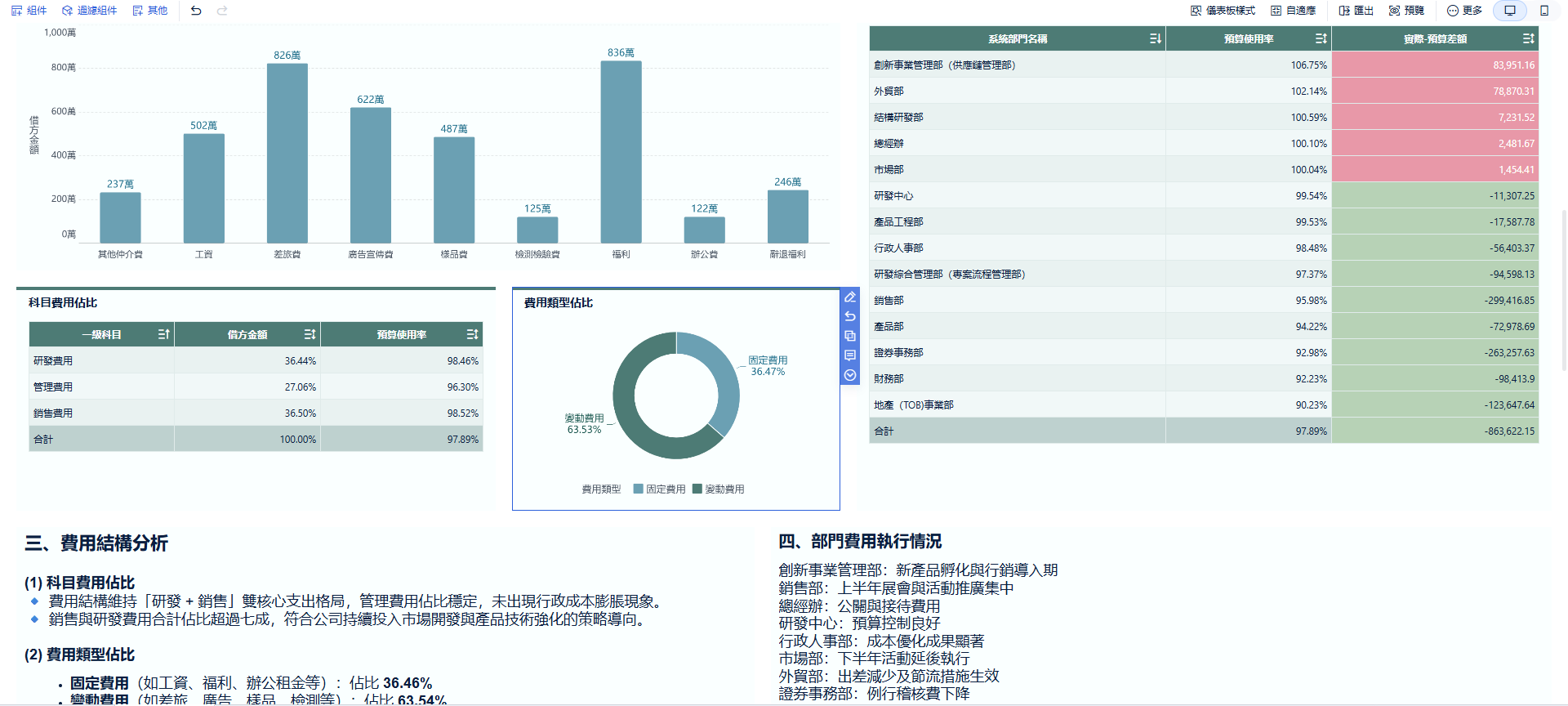Sort the 系統部門名稱 column via sort icon
This screenshot has height=706, width=1568.
[1155, 38]
